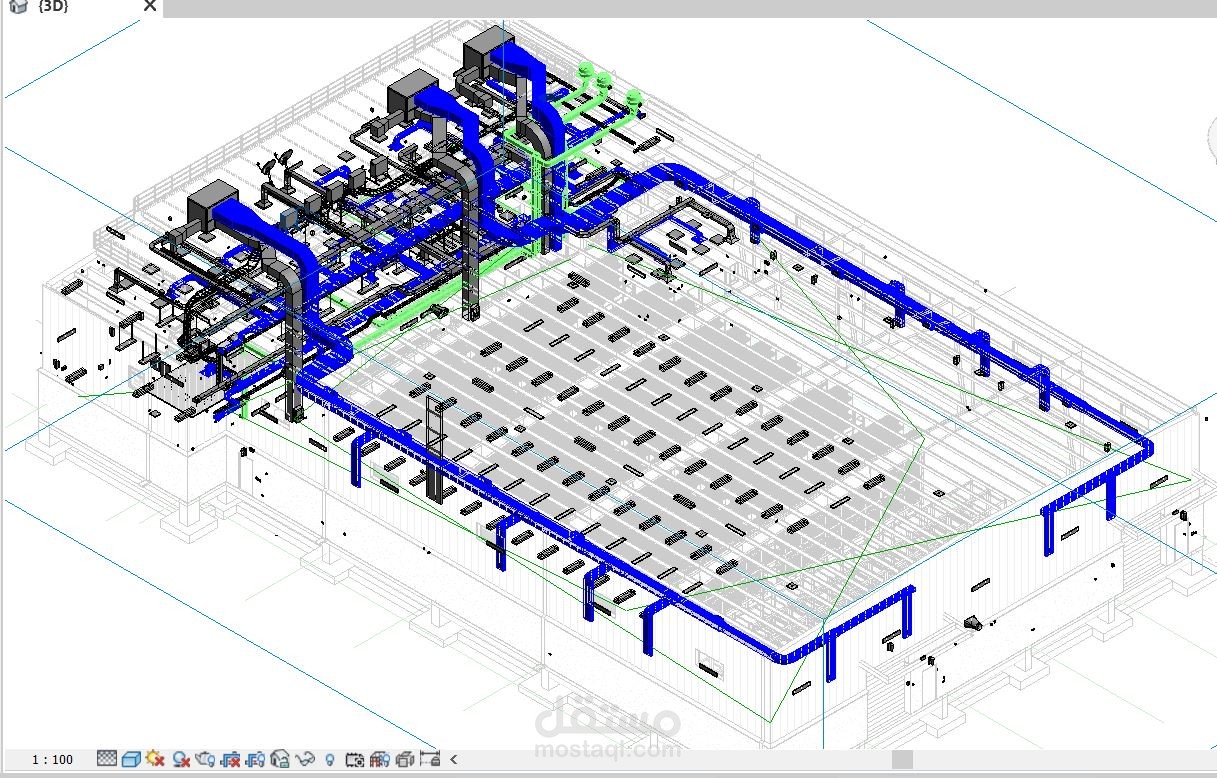Toggle the Highlight Displacement Sets icon
This screenshot has width=1217, height=778.
point(405,759)
